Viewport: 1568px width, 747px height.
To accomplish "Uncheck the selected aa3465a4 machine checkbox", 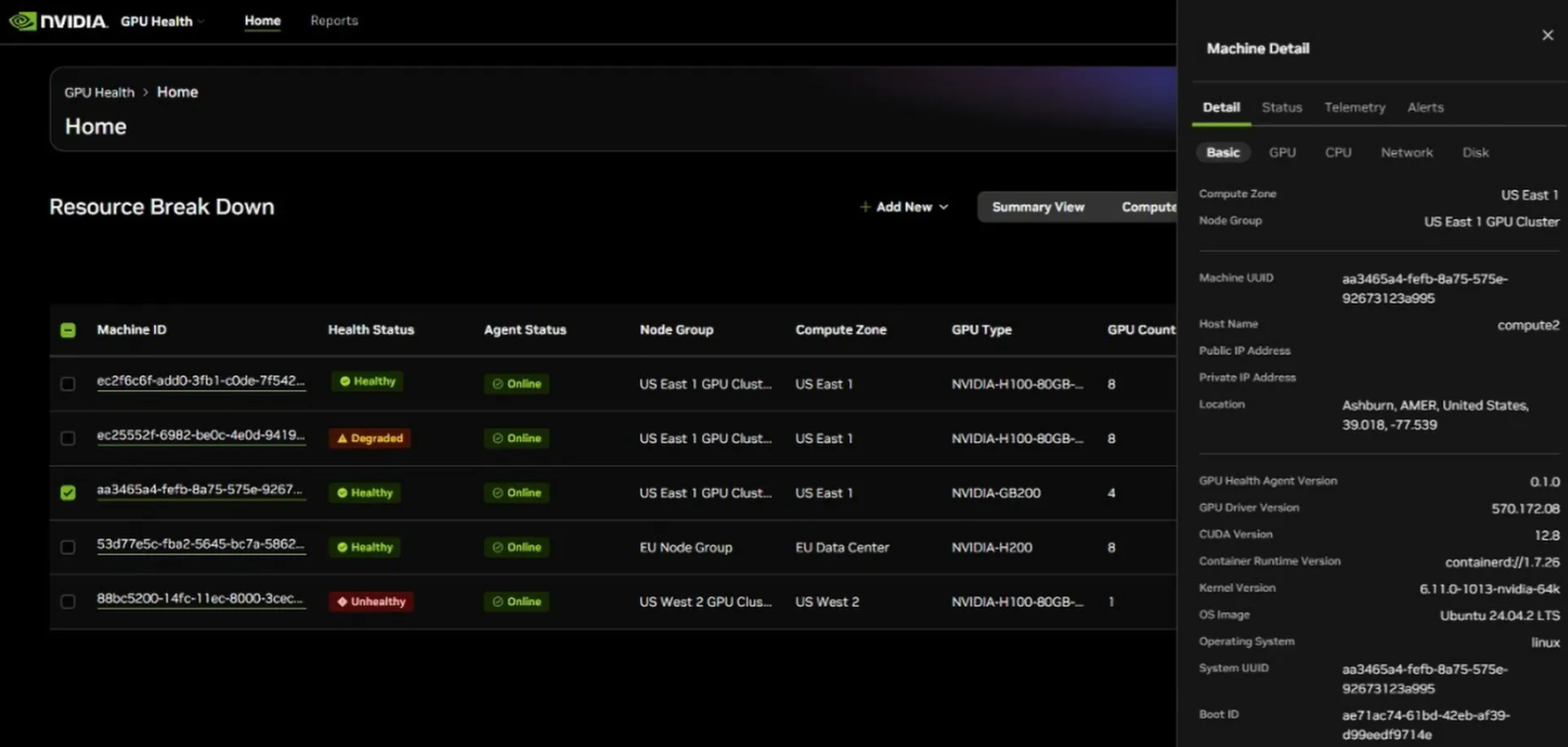I will tap(68, 493).
